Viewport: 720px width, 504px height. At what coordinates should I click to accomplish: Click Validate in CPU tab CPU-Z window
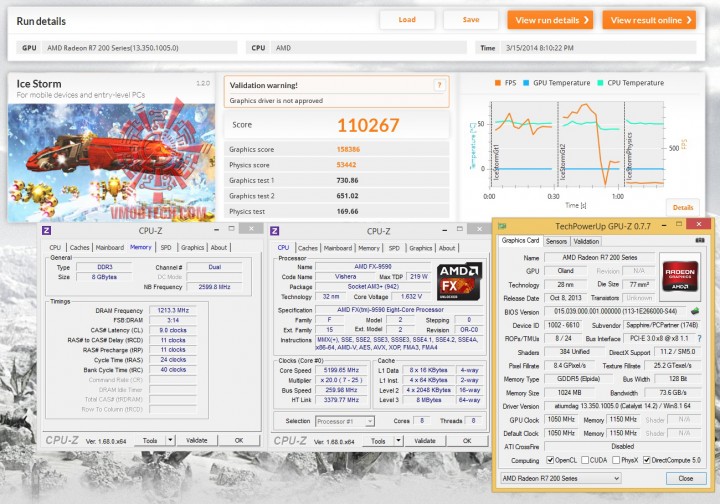(x=425, y=441)
